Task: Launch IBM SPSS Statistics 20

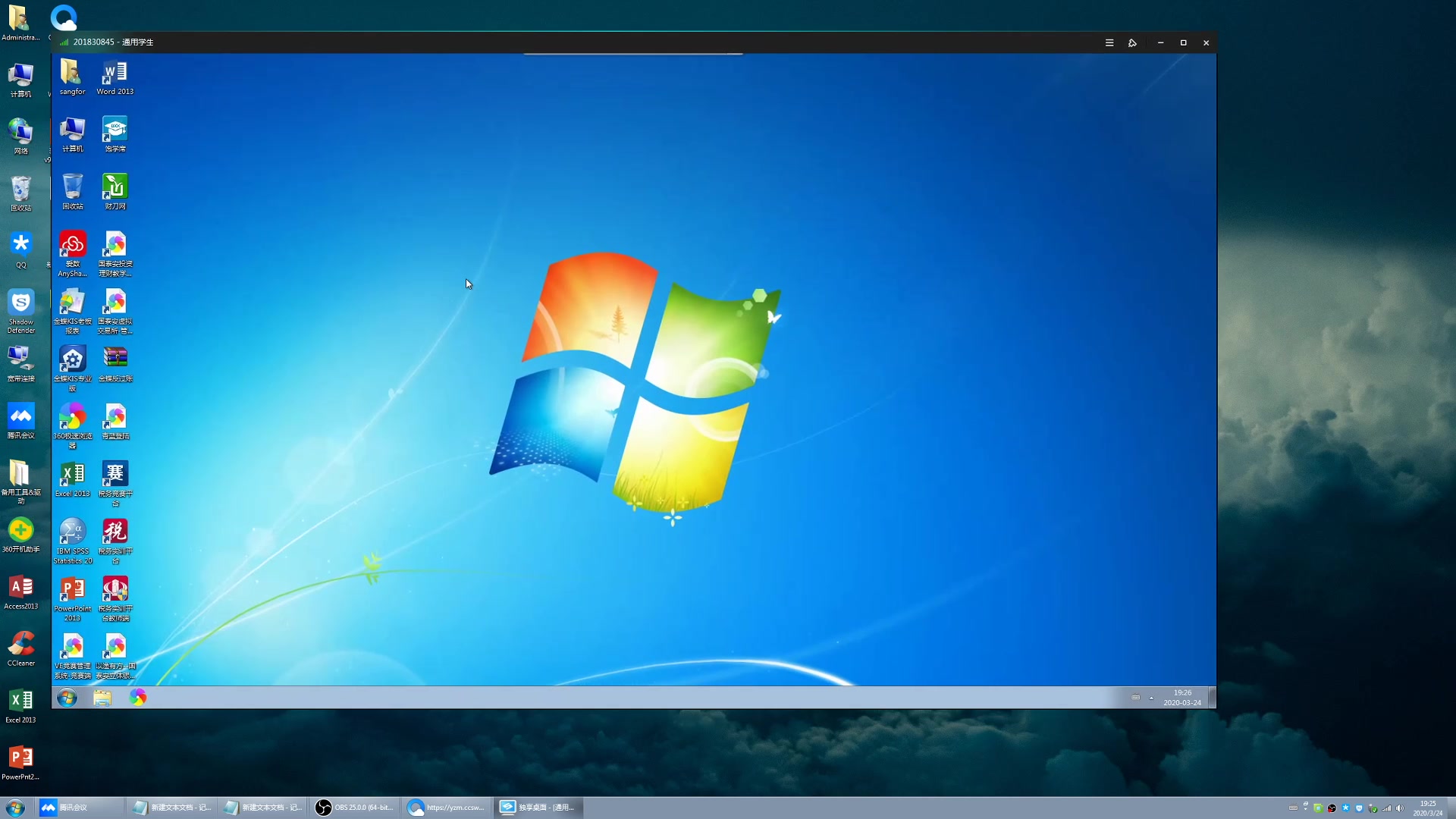Action: coord(72,541)
